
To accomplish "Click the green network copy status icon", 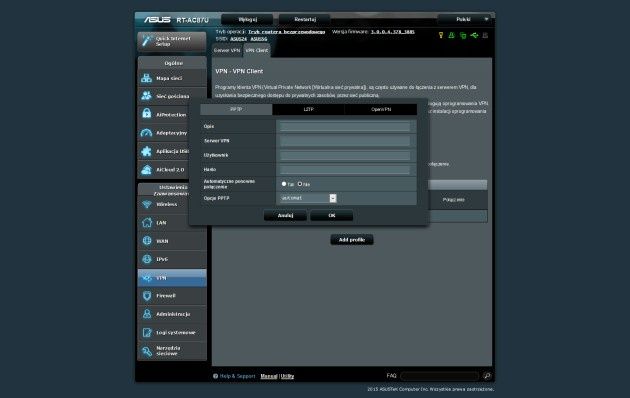I will click(463, 35).
